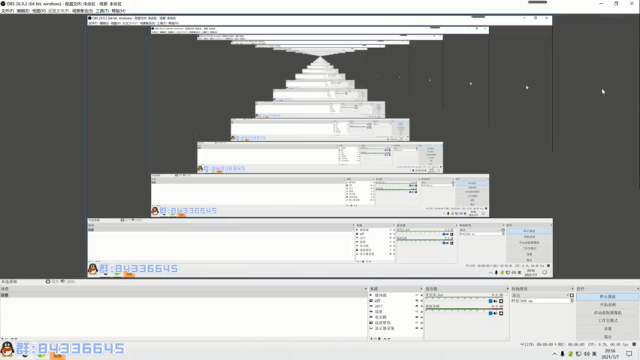Open transition properties icon beside 淡出
This screenshot has height=360, width=640.
pos(572,295)
